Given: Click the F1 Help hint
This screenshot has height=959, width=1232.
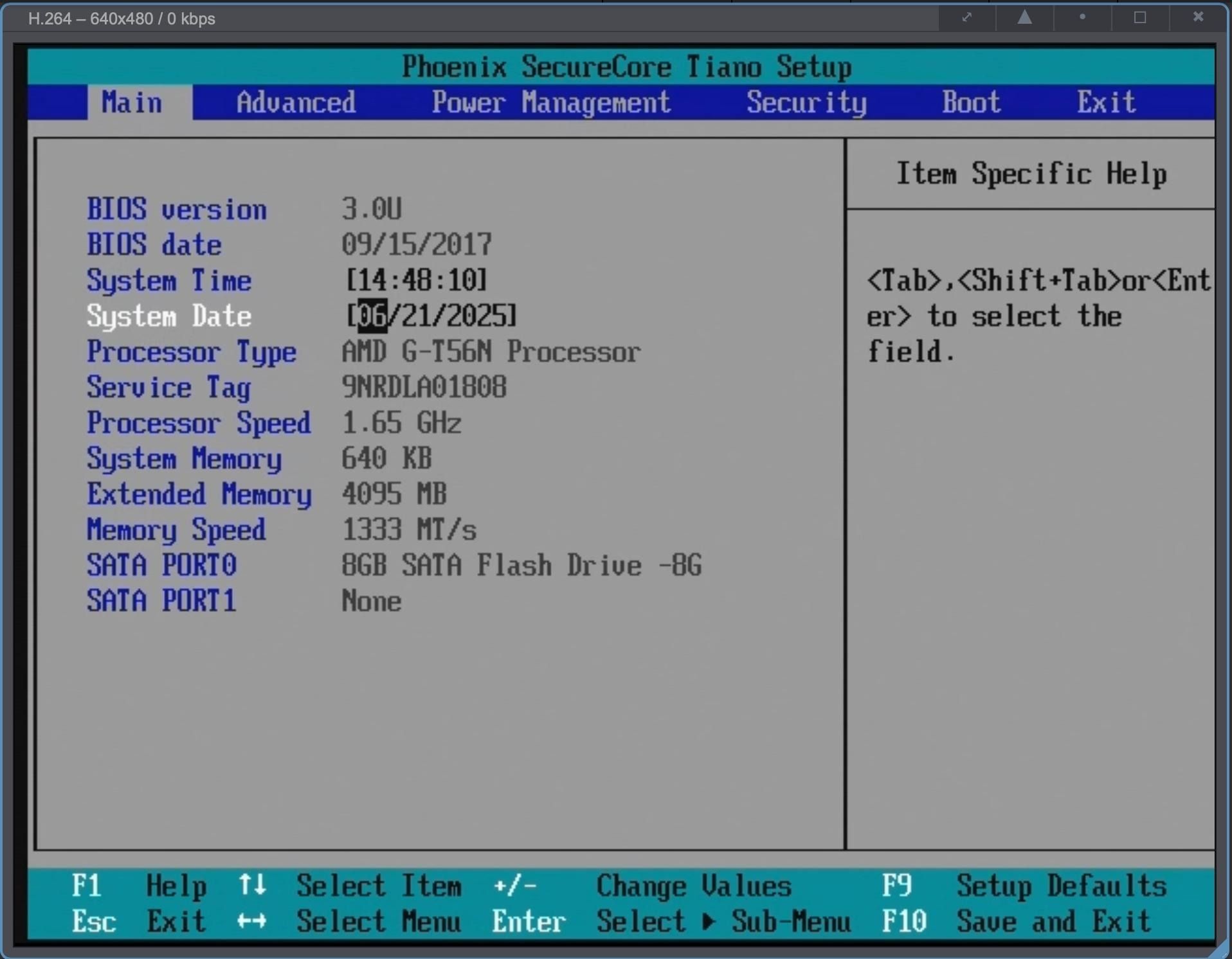Looking at the screenshot, I should 140,886.
